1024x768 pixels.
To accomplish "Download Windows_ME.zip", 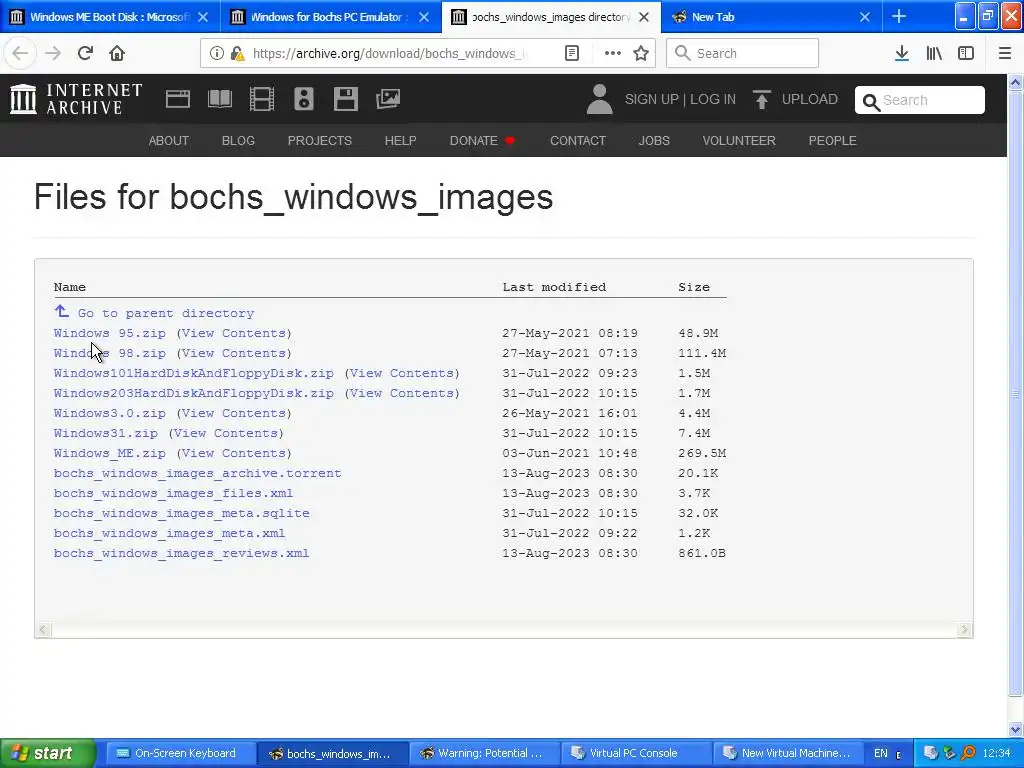I will tap(110, 453).
